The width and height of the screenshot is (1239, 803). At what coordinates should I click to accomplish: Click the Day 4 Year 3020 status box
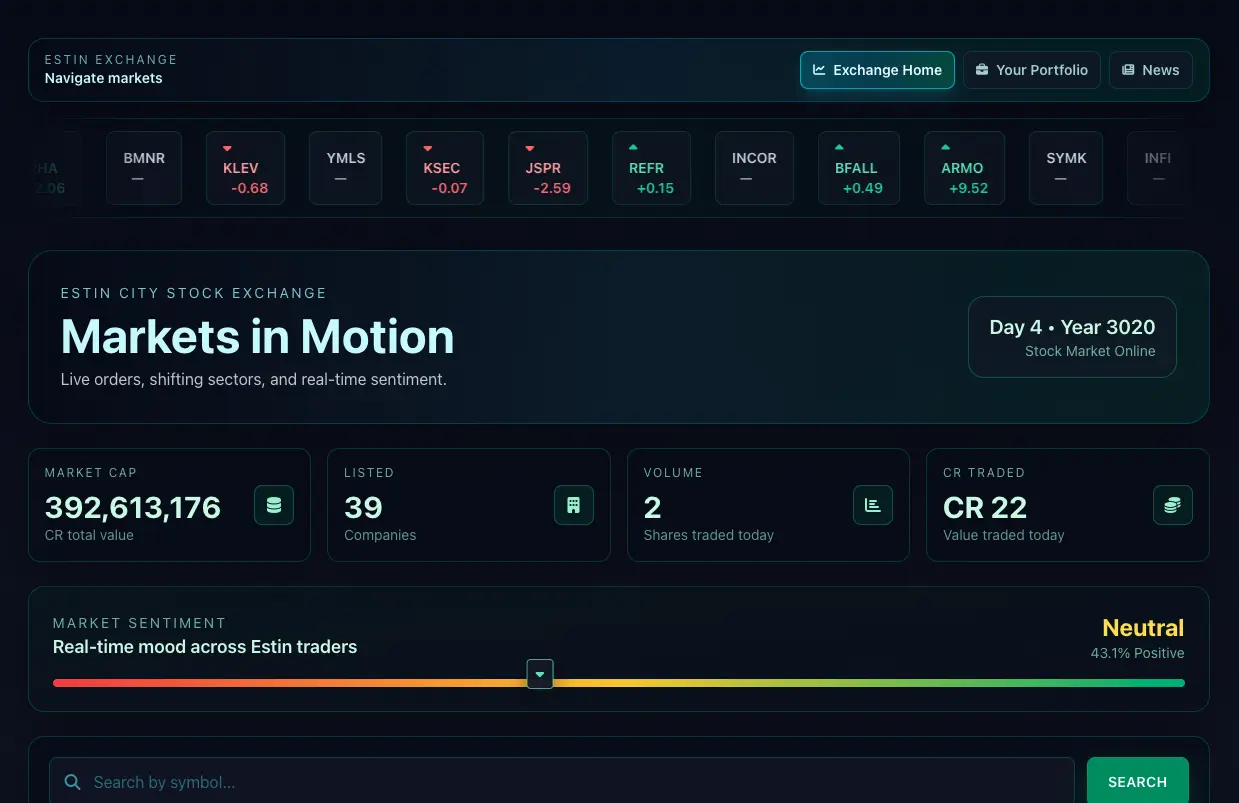click(x=1071, y=337)
